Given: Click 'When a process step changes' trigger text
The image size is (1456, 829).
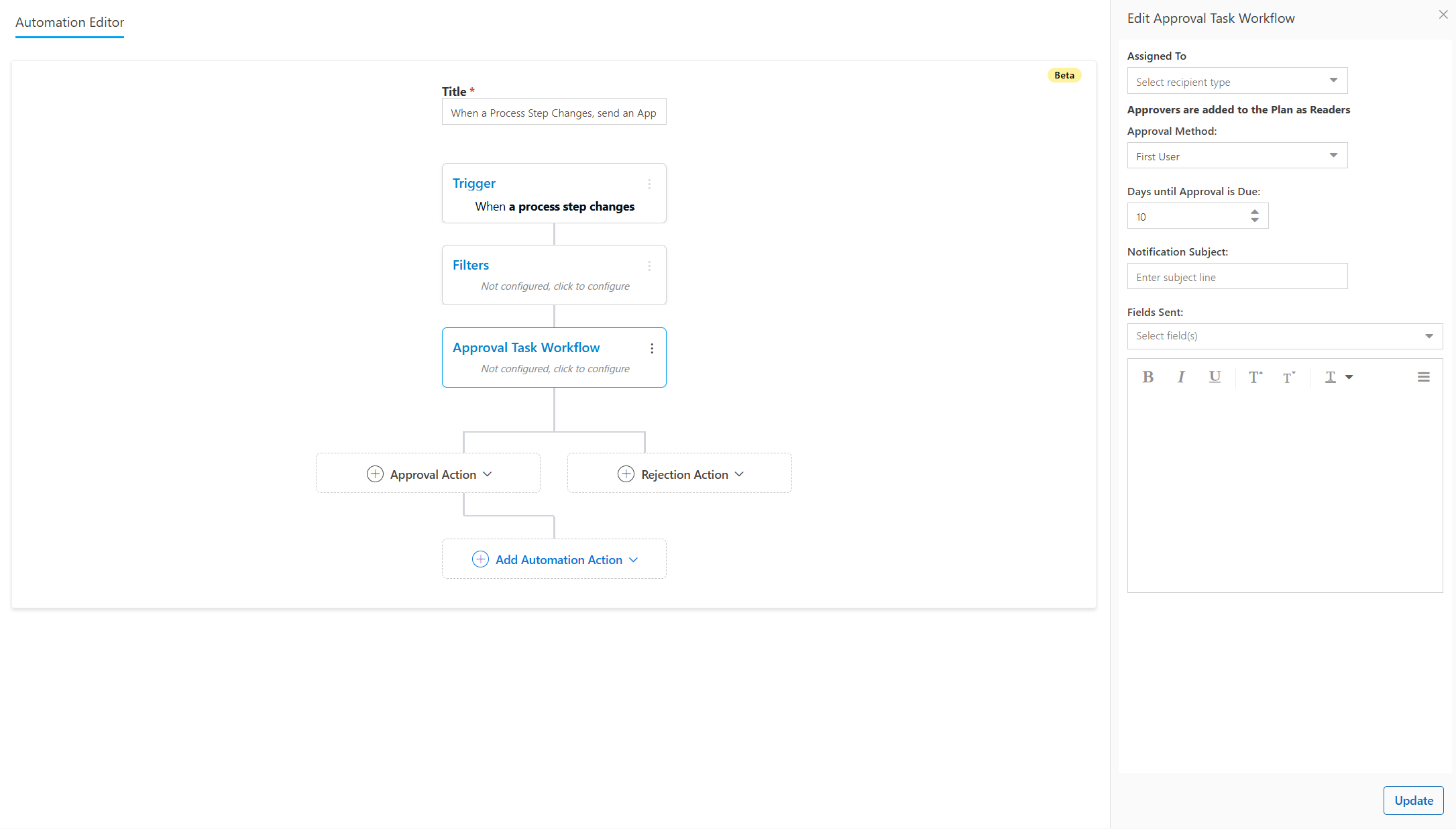Looking at the screenshot, I should (555, 207).
